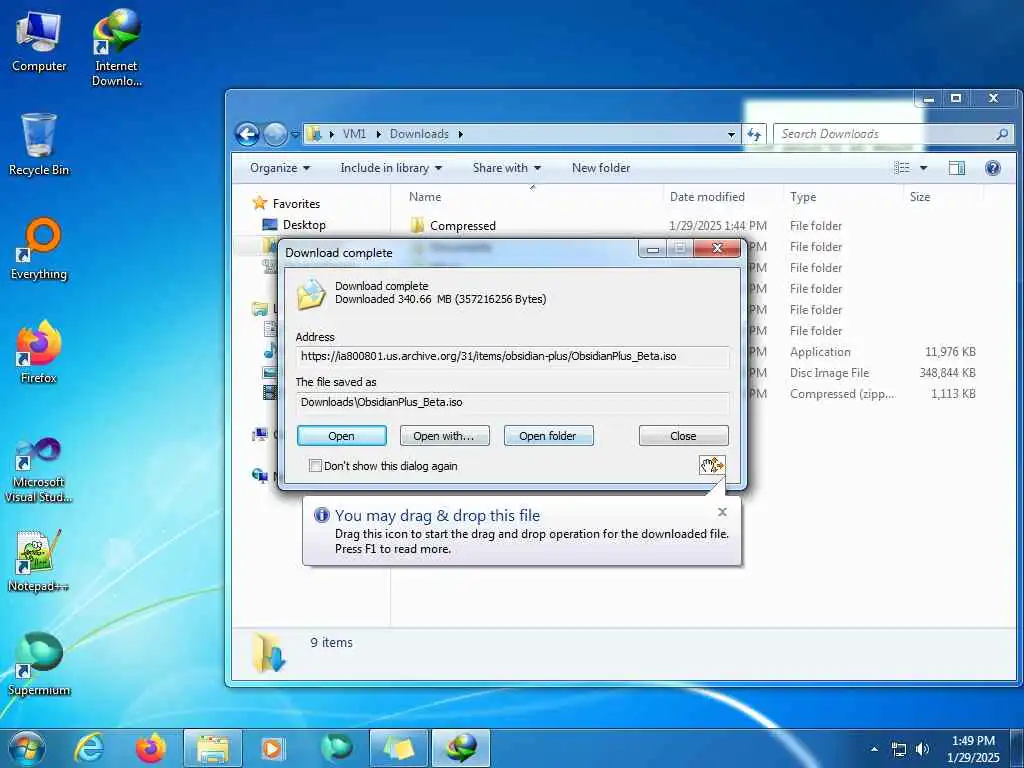The height and width of the screenshot is (768, 1024).
Task: Click the Compressed (zipp... type cell
Action: 842,394
